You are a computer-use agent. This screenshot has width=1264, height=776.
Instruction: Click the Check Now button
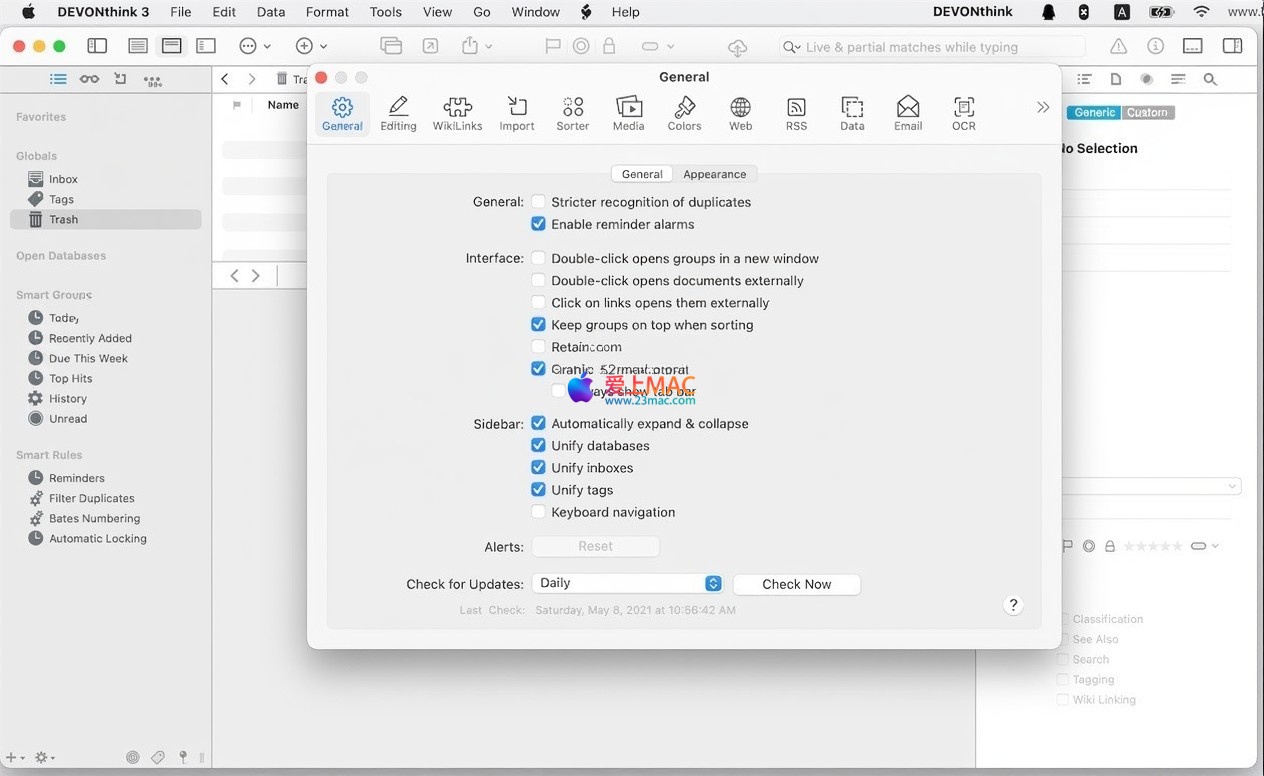[796, 584]
